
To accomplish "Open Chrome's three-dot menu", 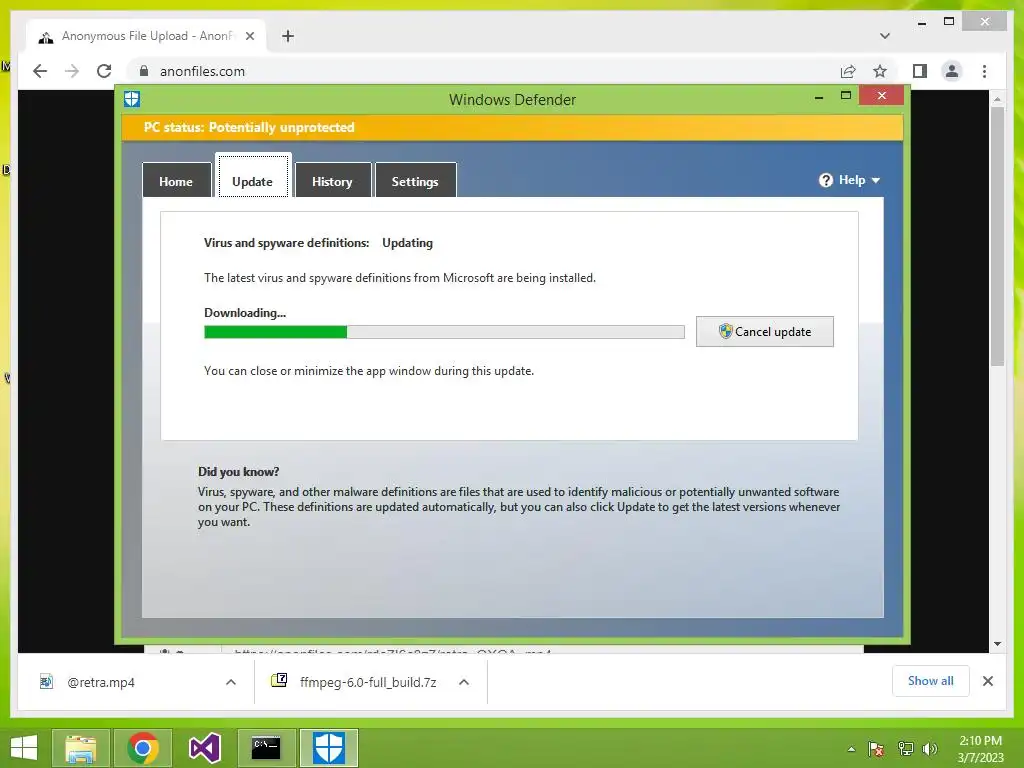I will [984, 71].
